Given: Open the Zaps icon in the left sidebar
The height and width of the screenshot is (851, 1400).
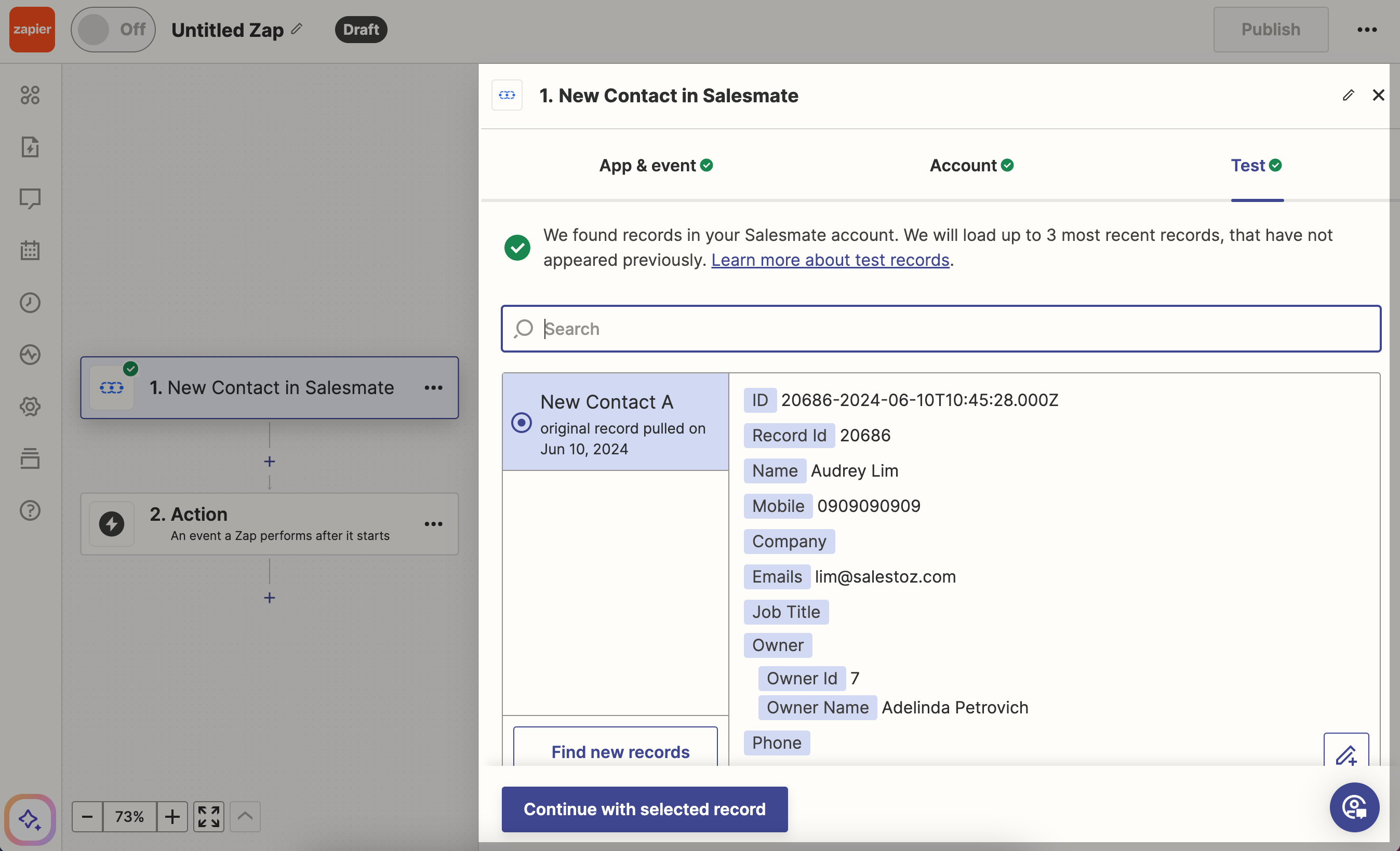Looking at the screenshot, I should (x=30, y=147).
